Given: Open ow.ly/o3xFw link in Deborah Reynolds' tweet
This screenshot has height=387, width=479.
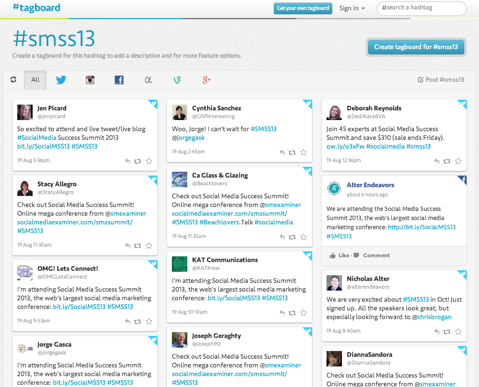Looking at the screenshot, I should click(x=345, y=146).
